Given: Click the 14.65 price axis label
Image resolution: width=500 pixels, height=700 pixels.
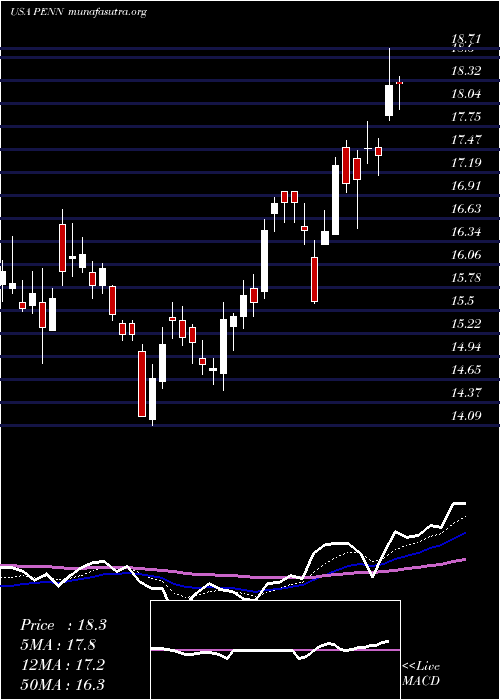Looking at the screenshot, I should pos(466,370).
